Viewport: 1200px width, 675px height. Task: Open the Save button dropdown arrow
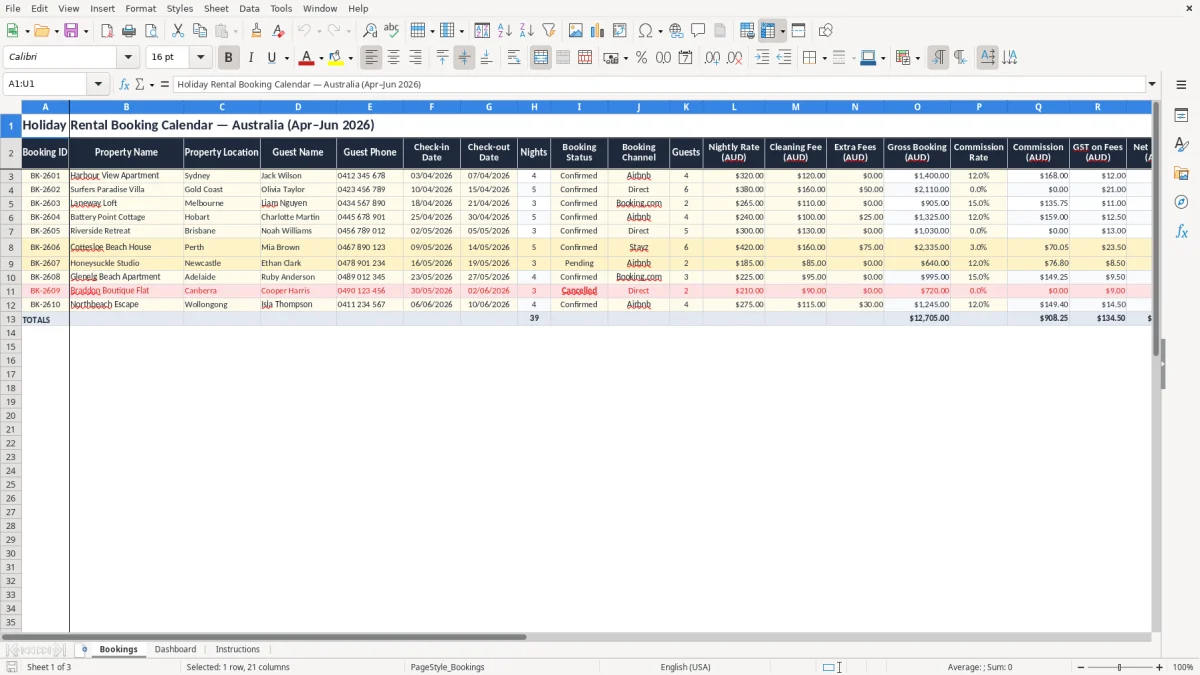(85, 31)
